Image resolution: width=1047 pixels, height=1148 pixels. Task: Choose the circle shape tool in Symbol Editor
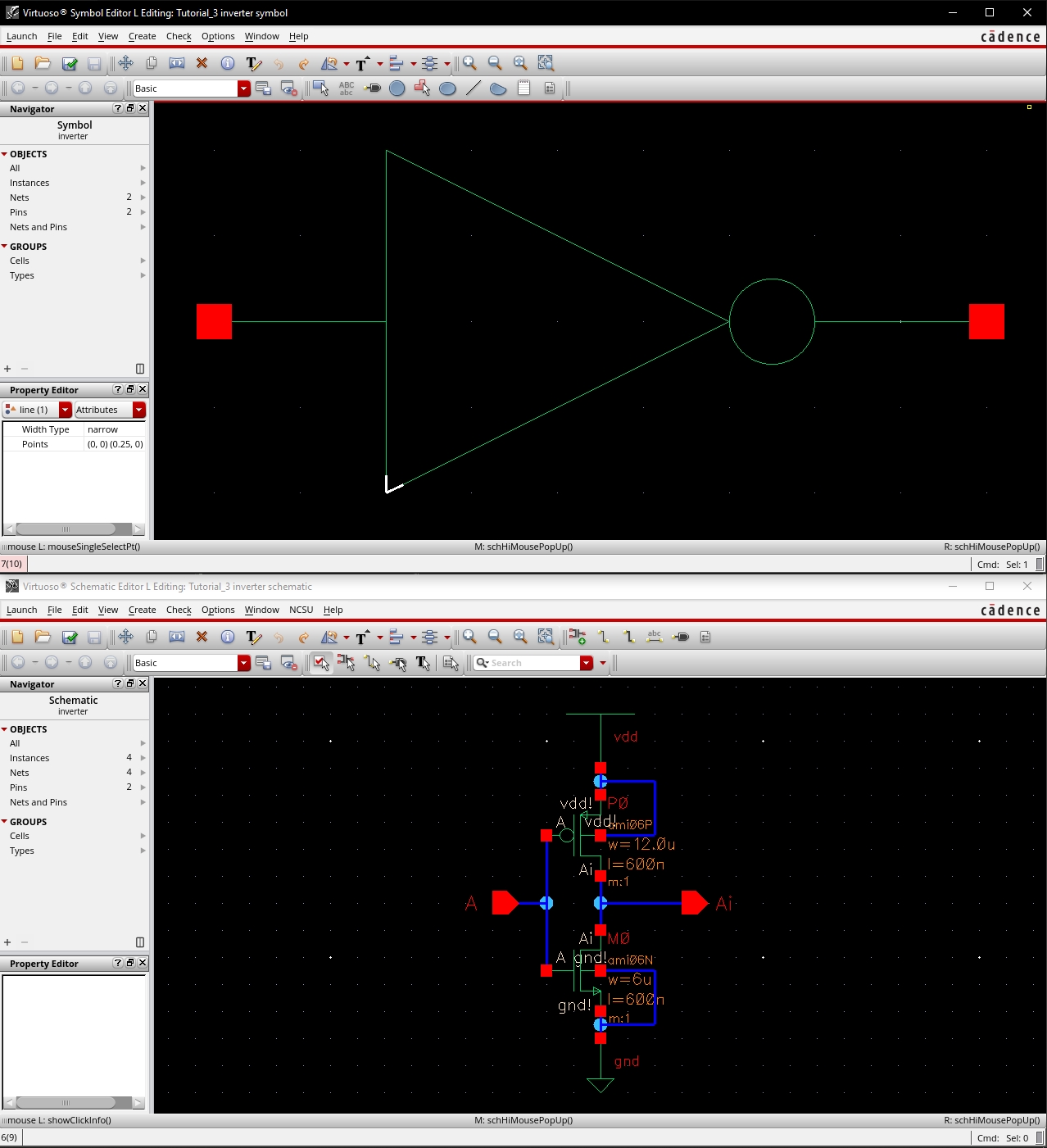coord(397,88)
